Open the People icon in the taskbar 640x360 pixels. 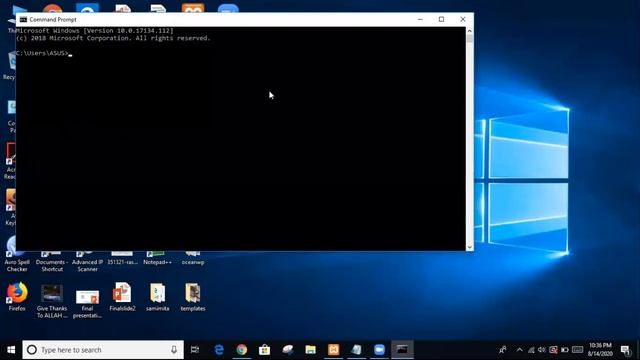pyautogui.click(x=502, y=350)
